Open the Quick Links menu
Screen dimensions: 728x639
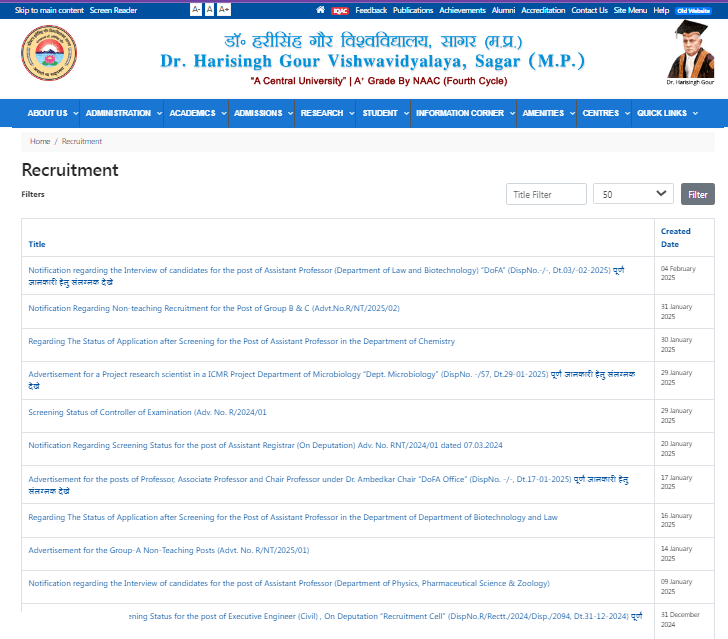pyautogui.click(x=666, y=114)
